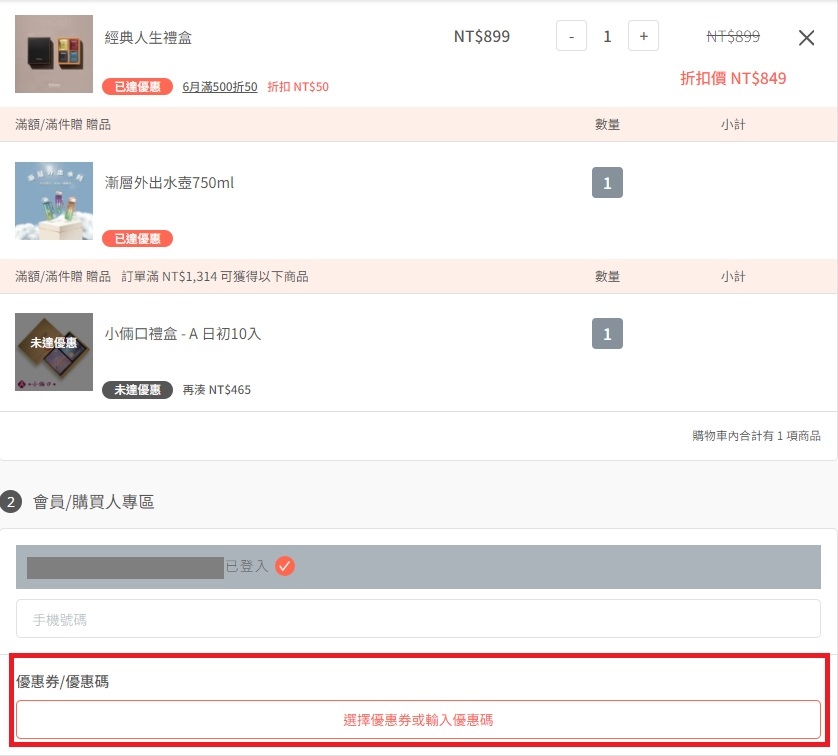Open the 漸層外出水壺750ml gift thumbnail

54,201
